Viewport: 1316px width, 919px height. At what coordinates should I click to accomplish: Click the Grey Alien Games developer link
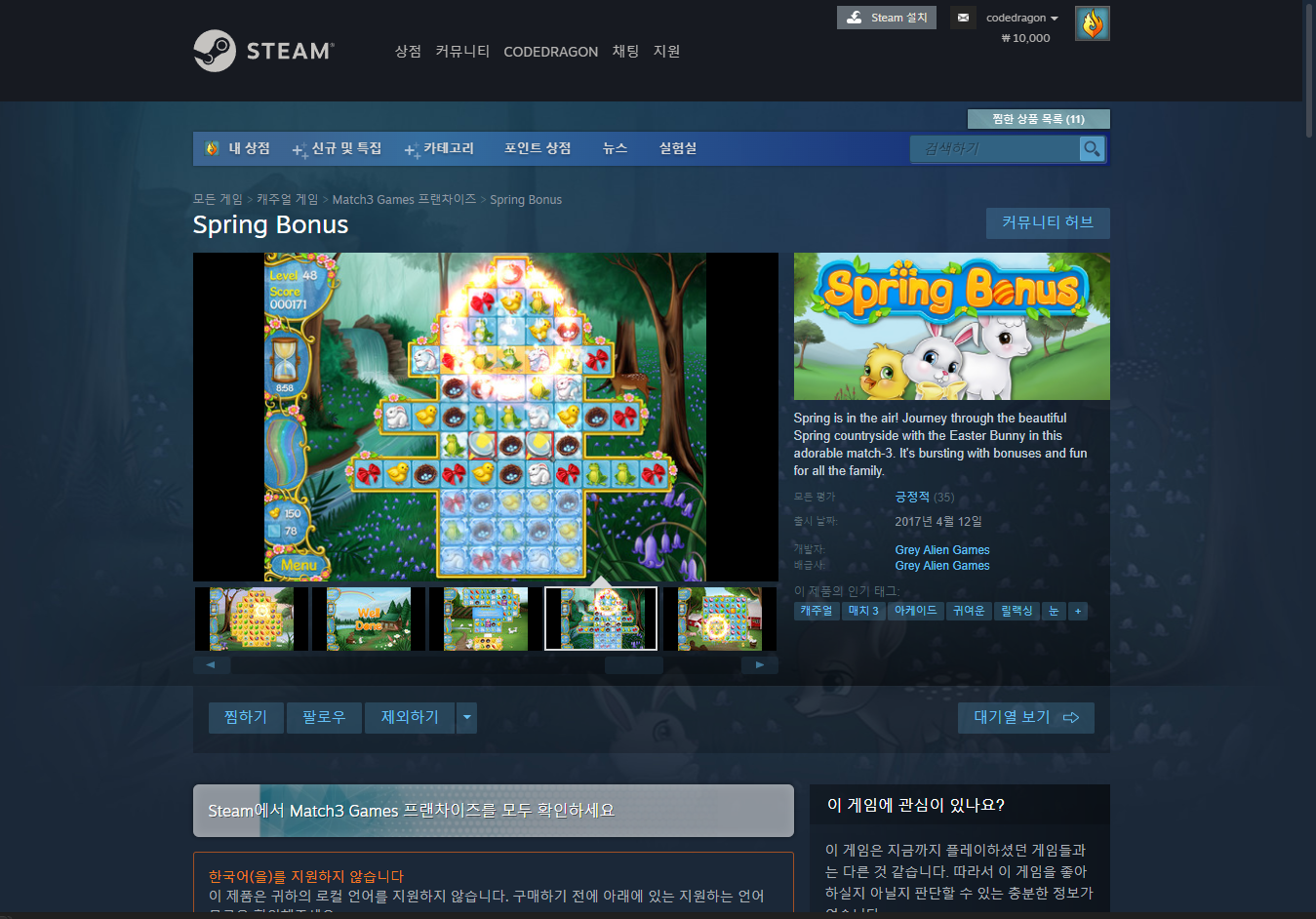coord(942,550)
